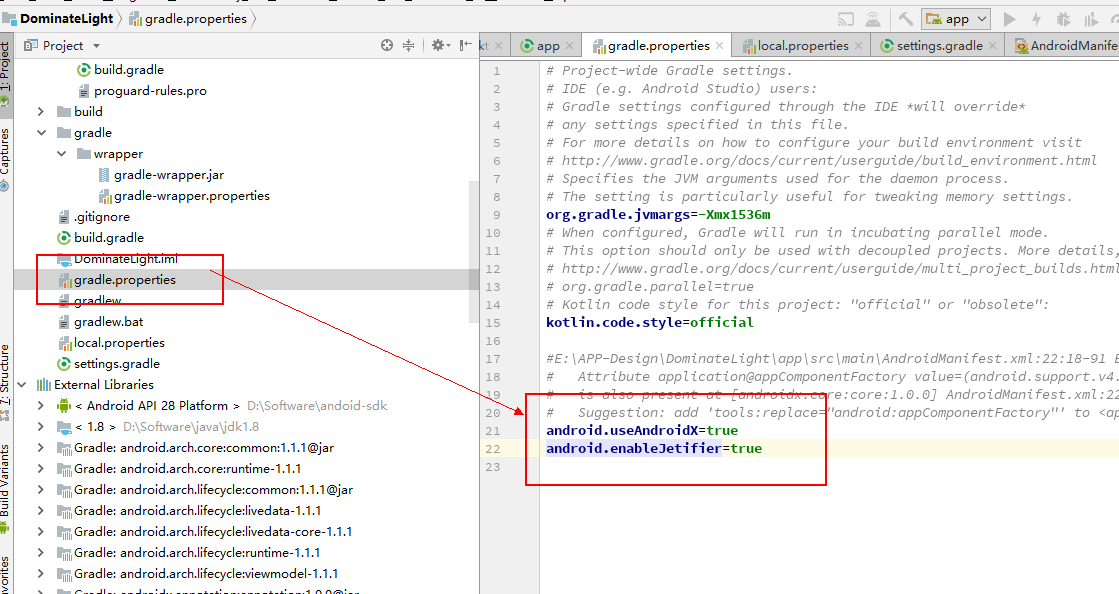Close the app editor tab
Viewport: 1119px width, 594px height.
tap(569, 46)
